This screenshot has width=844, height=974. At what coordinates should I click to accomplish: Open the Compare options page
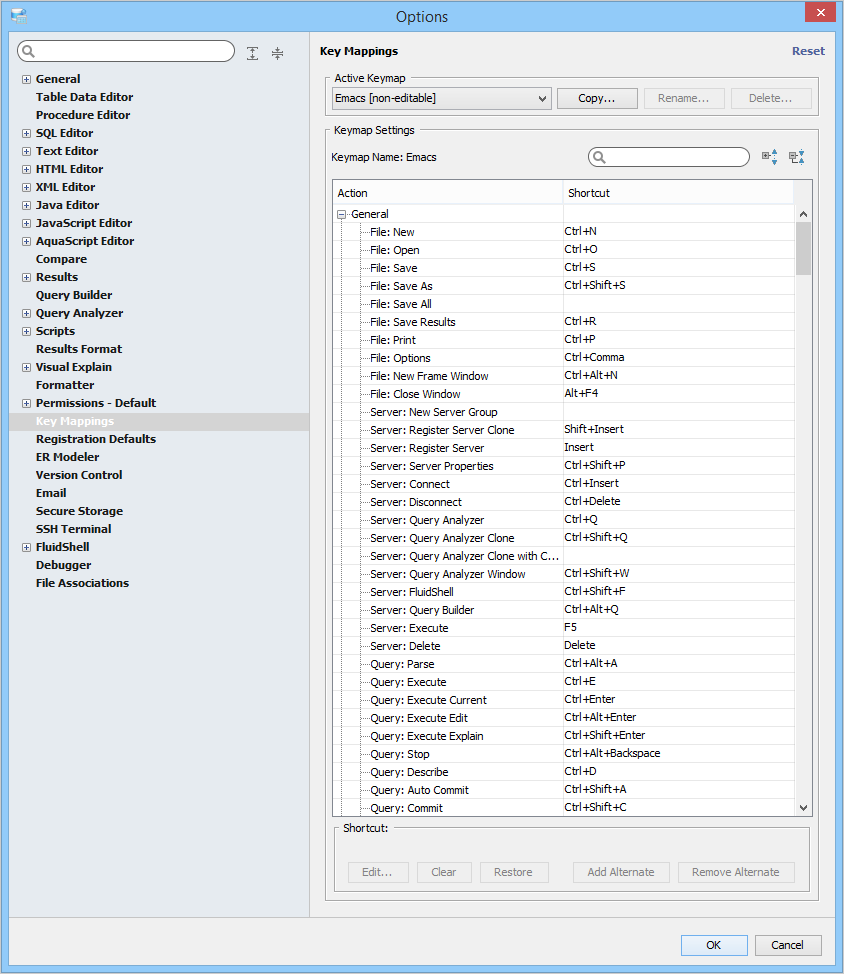pos(61,259)
